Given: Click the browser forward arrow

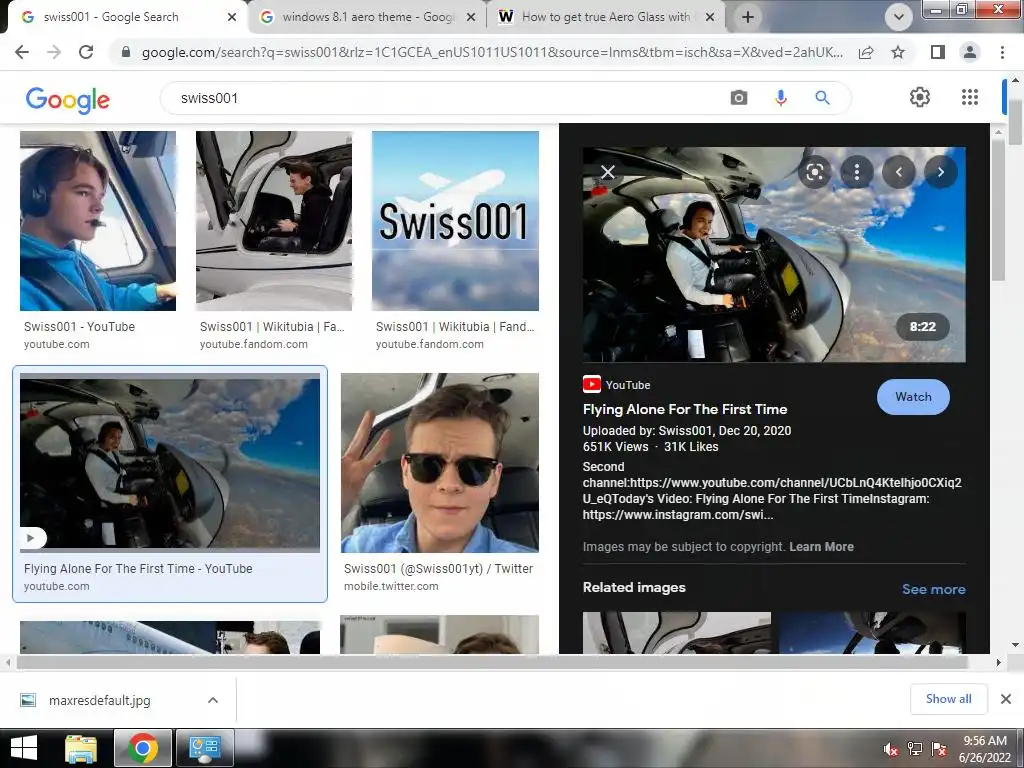Looking at the screenshot, I should click(x=54, y=52).
